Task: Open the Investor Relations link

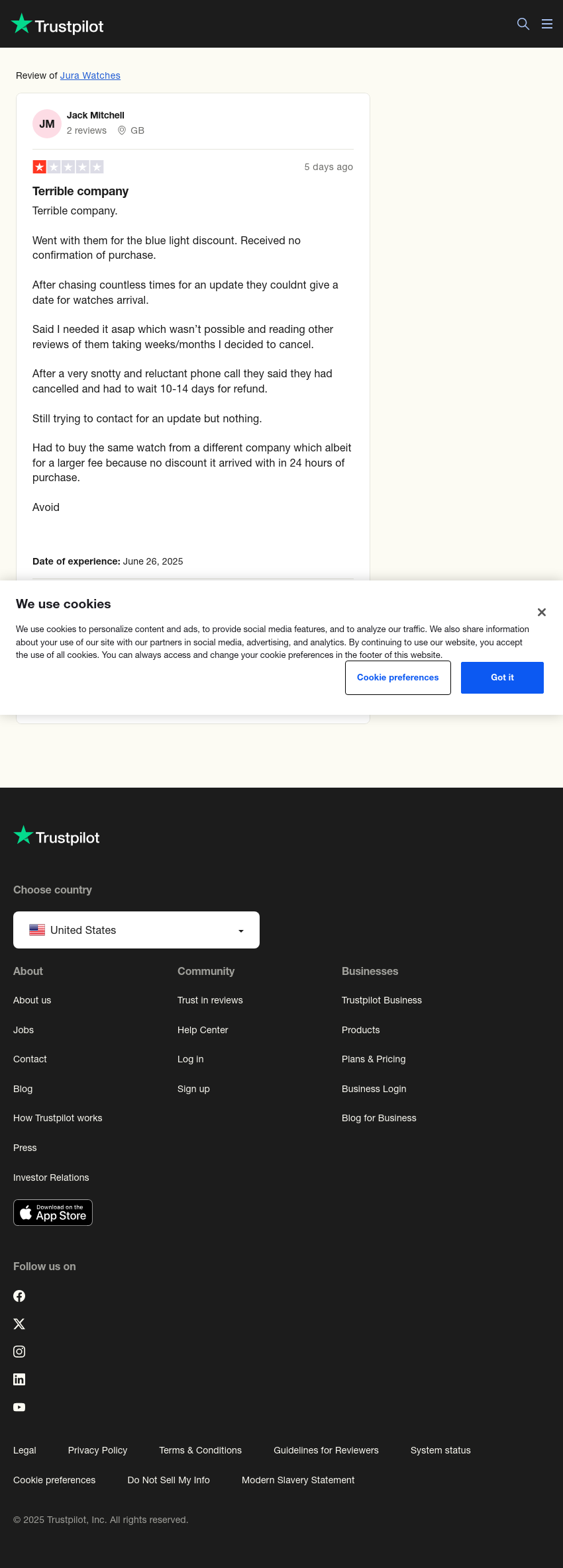Action: (x=51, y=1177)
